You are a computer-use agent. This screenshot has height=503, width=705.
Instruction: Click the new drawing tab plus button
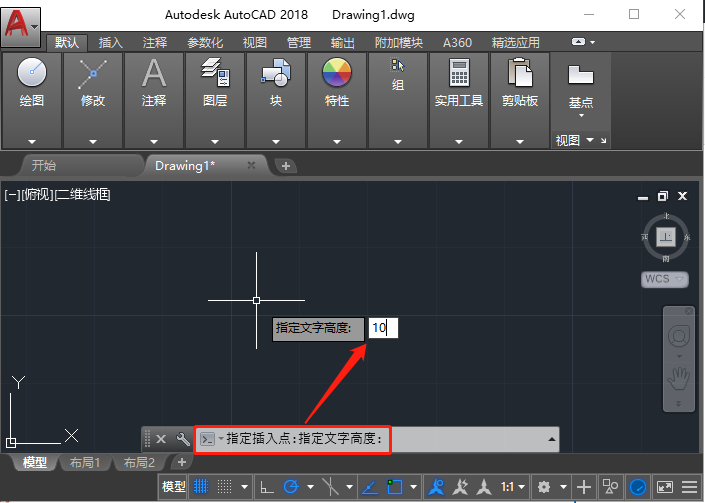285,165
